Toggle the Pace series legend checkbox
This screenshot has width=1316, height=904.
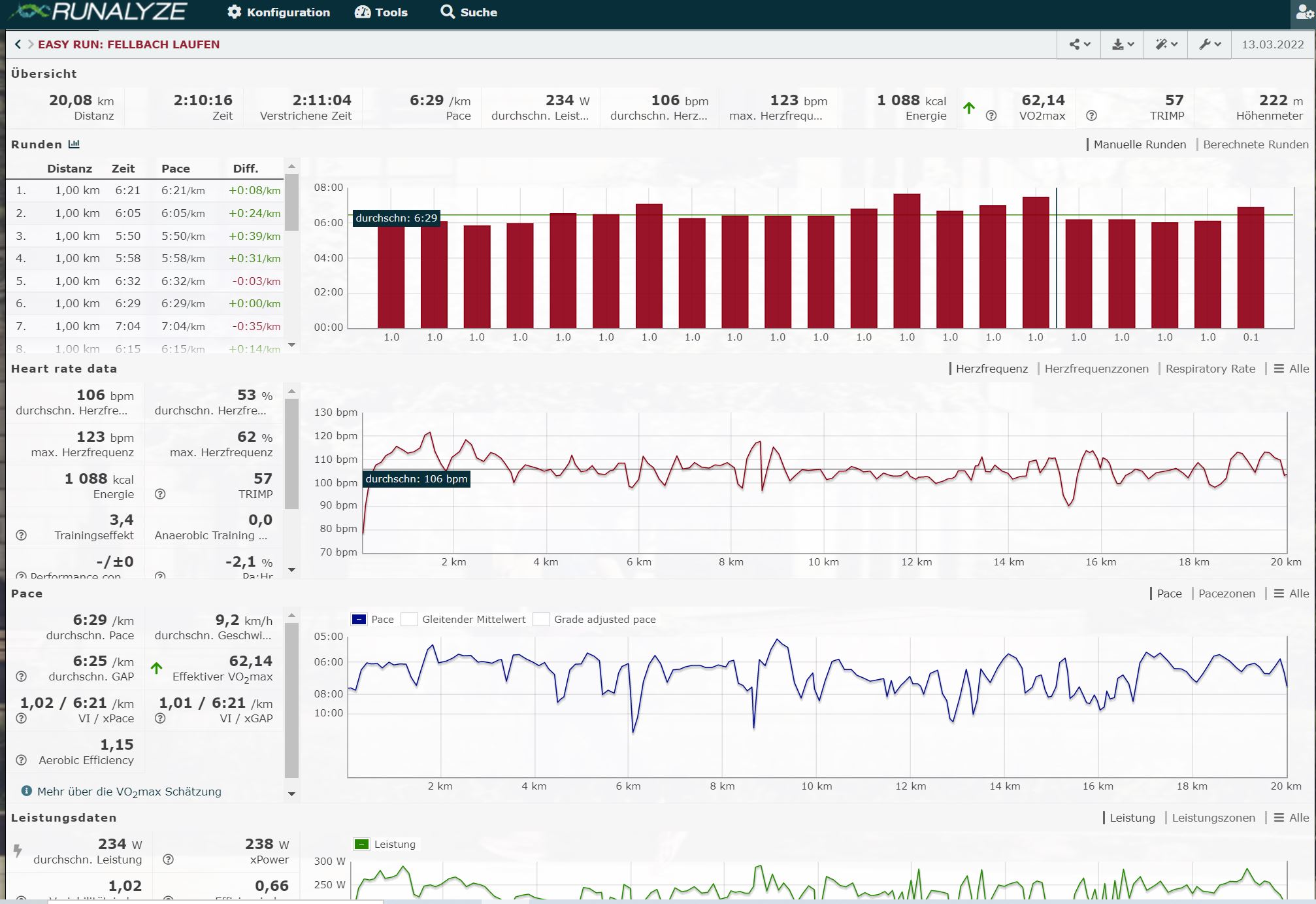359,620
